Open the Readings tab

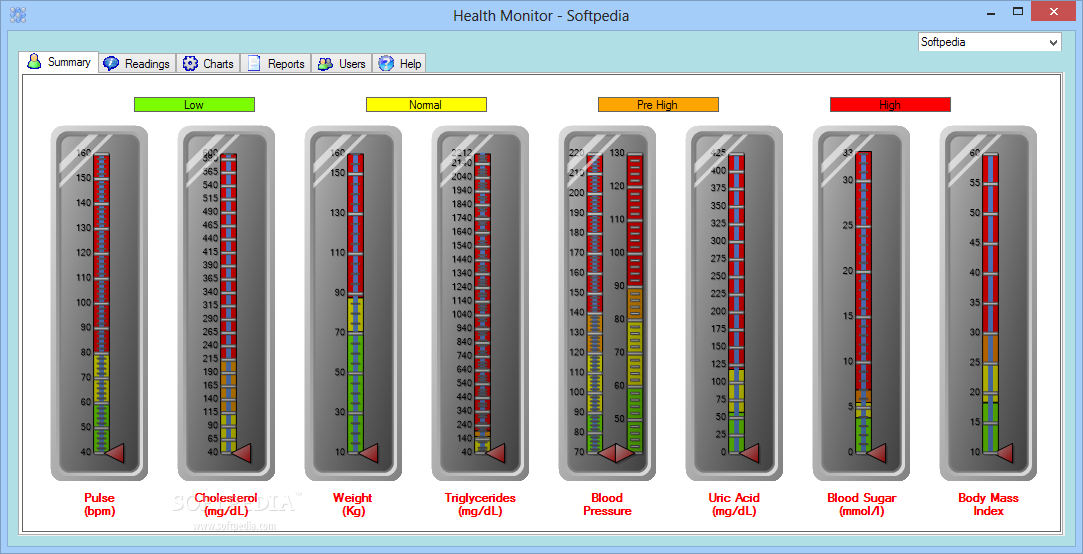[x=137, y=64]
